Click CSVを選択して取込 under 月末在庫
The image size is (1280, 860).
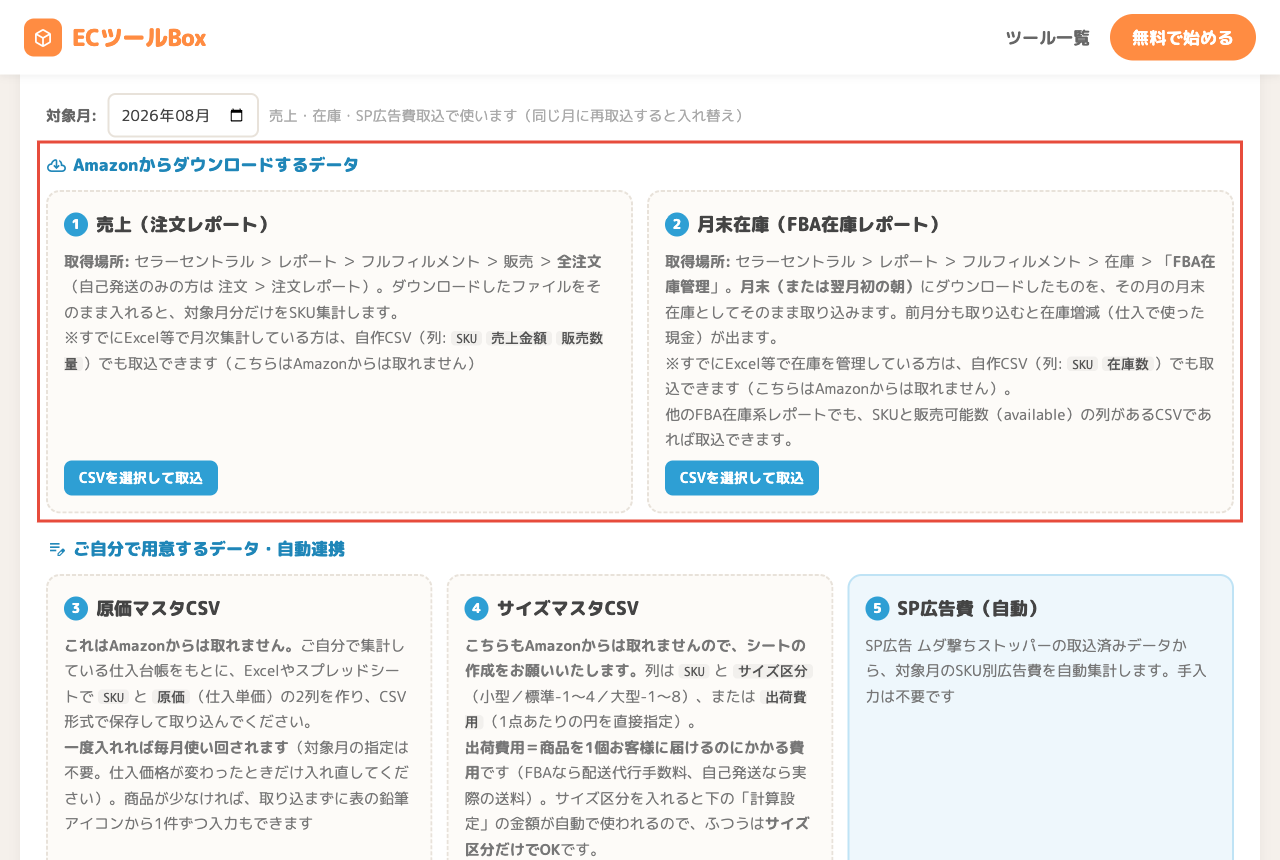click(x=742, y=478)
